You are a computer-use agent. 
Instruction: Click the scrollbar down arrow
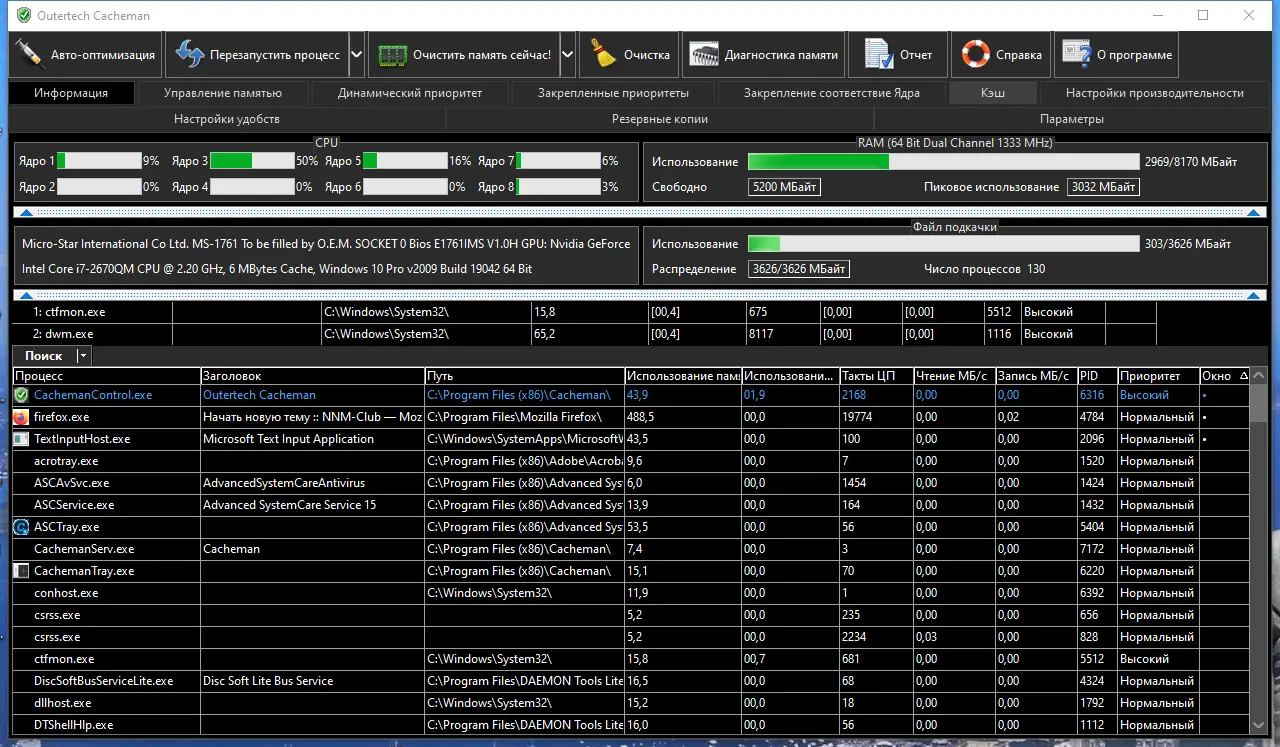(1260, 725)
